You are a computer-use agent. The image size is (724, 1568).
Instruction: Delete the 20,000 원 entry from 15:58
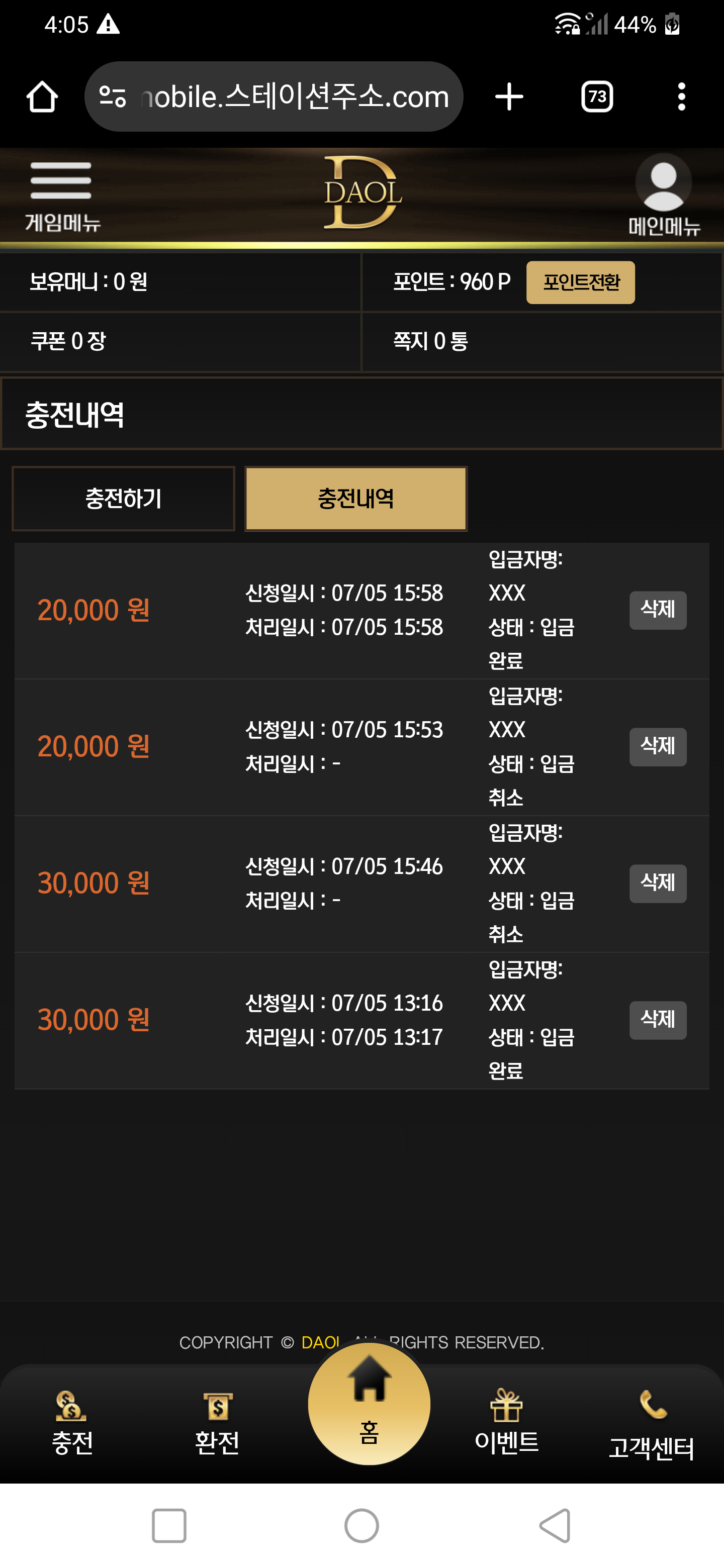click(658, 610)
